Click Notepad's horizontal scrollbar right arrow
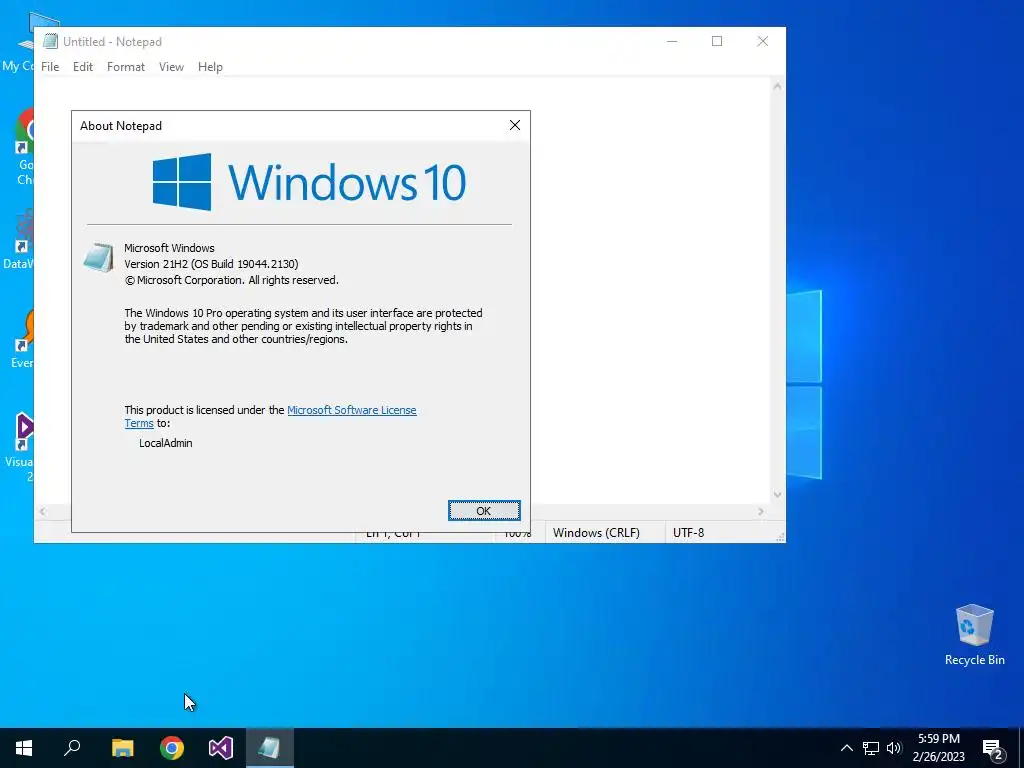 [x=761, y=511]
